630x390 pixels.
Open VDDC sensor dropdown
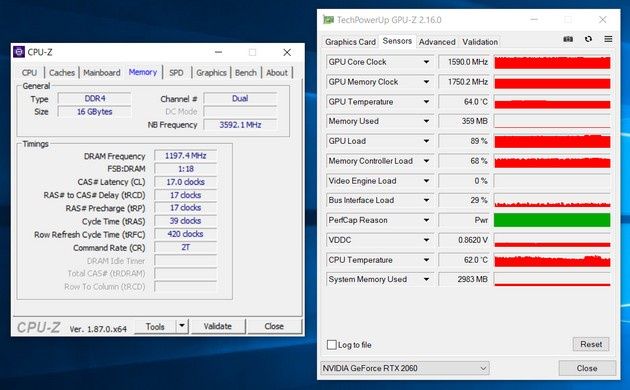426,240
